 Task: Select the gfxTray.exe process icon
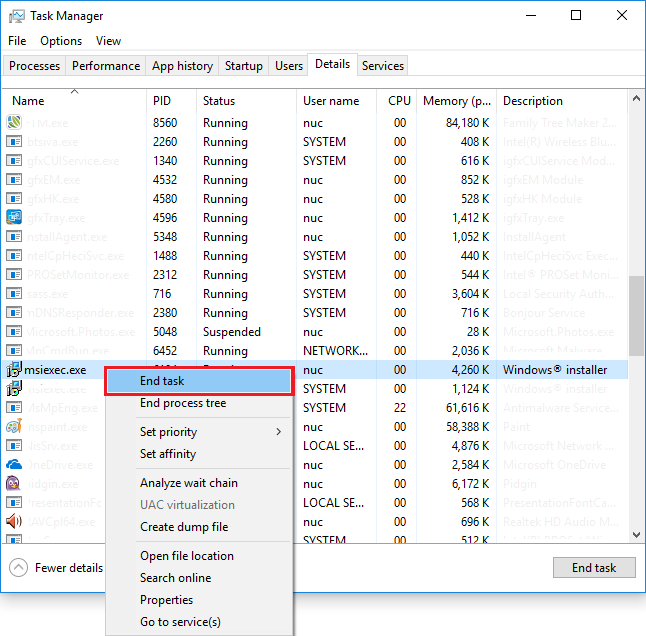tap(14, 217)
